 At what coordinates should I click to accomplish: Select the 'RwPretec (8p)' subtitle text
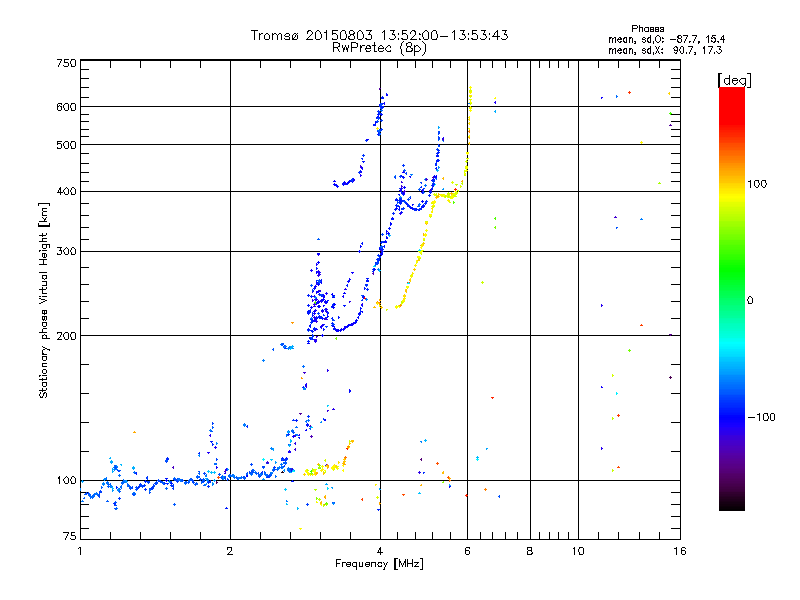pos(379,48)
